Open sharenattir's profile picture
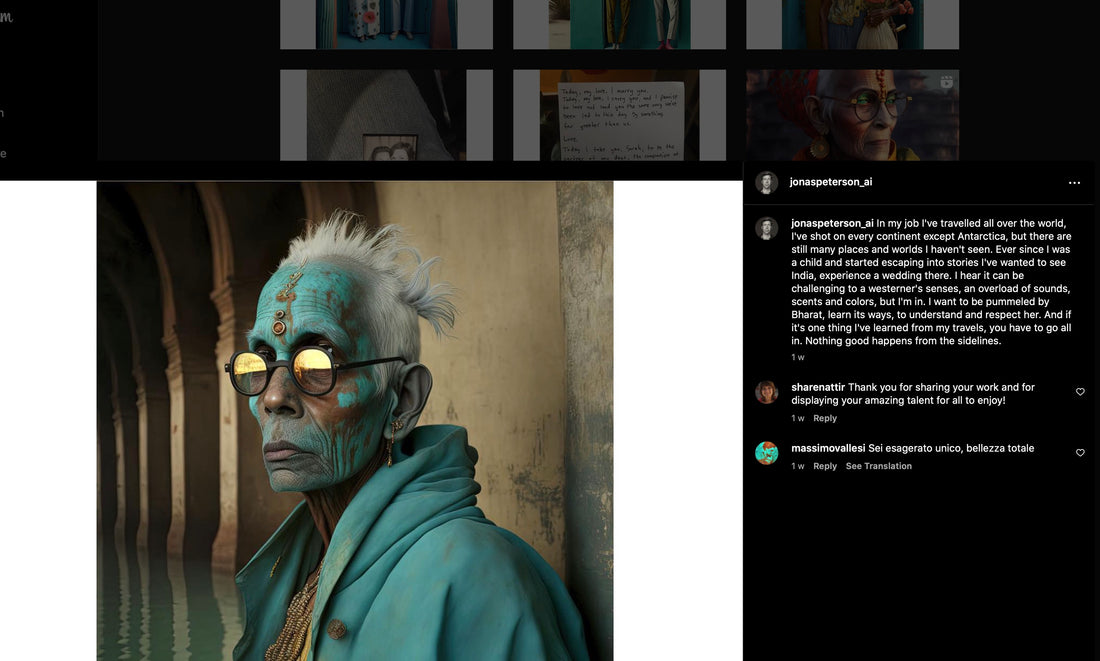The height and width of the screenshot is (661, 1100). click(x=767, y=392)
